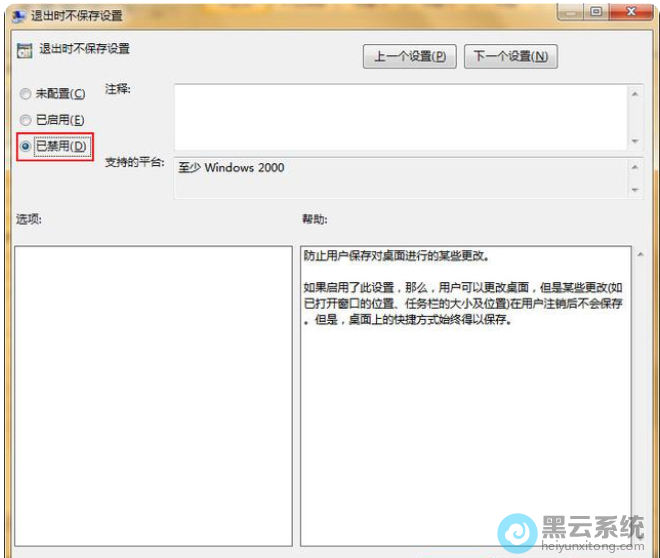Go to 上一个设置(P)

(x=409, y=56)
